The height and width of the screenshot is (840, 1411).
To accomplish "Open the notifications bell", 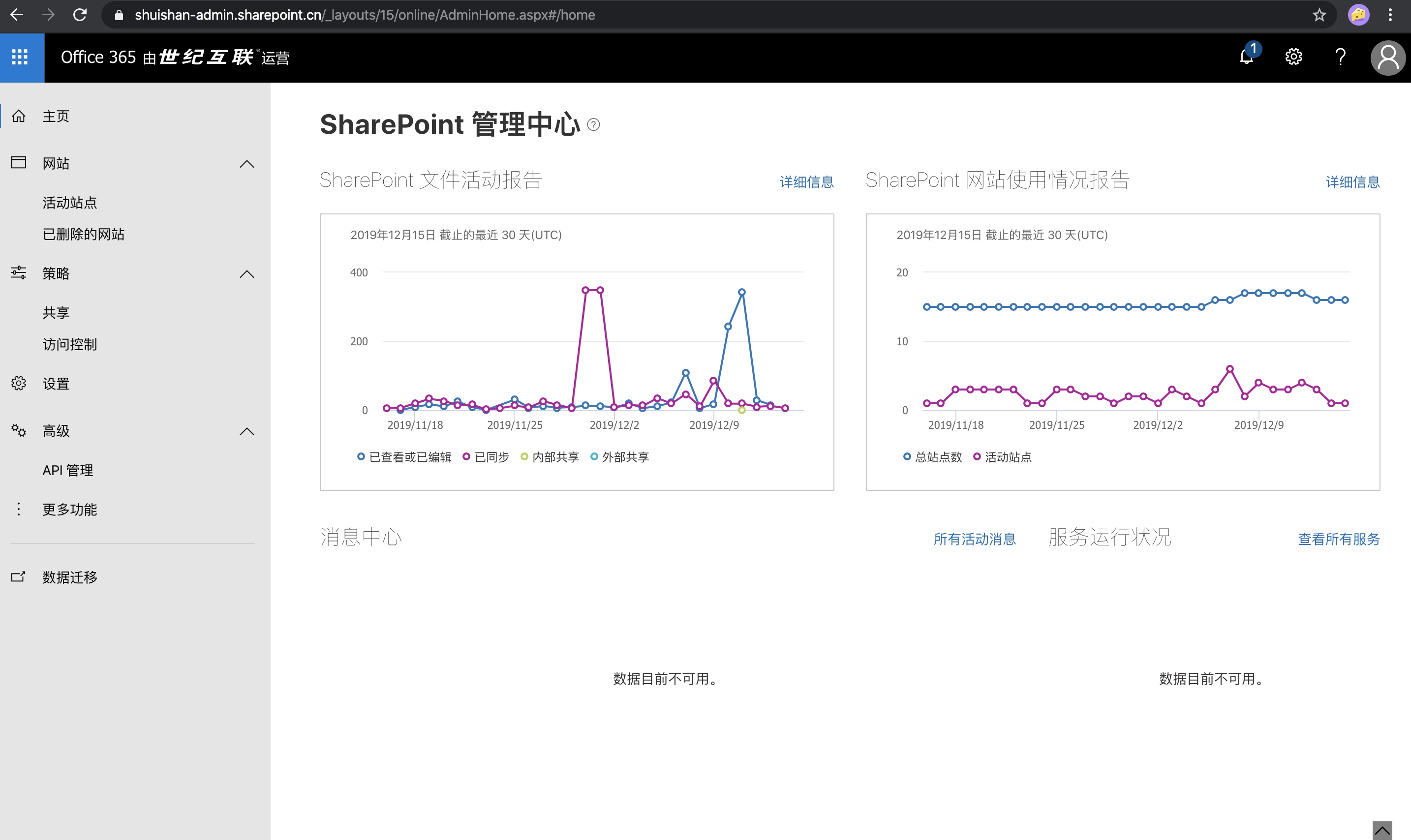I will pos(1246,57).
